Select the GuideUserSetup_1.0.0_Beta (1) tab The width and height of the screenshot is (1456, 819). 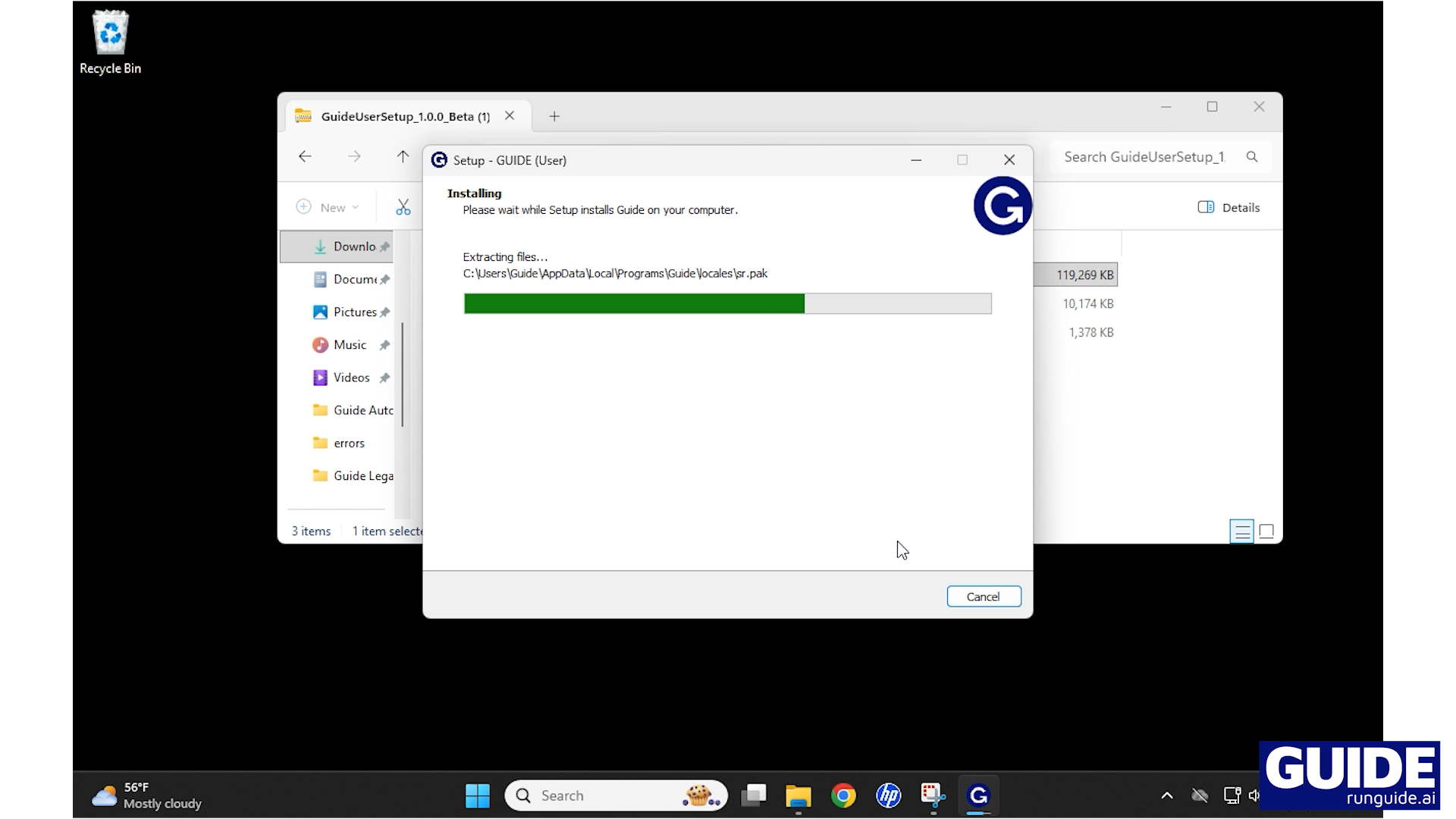tap(406, 116)
